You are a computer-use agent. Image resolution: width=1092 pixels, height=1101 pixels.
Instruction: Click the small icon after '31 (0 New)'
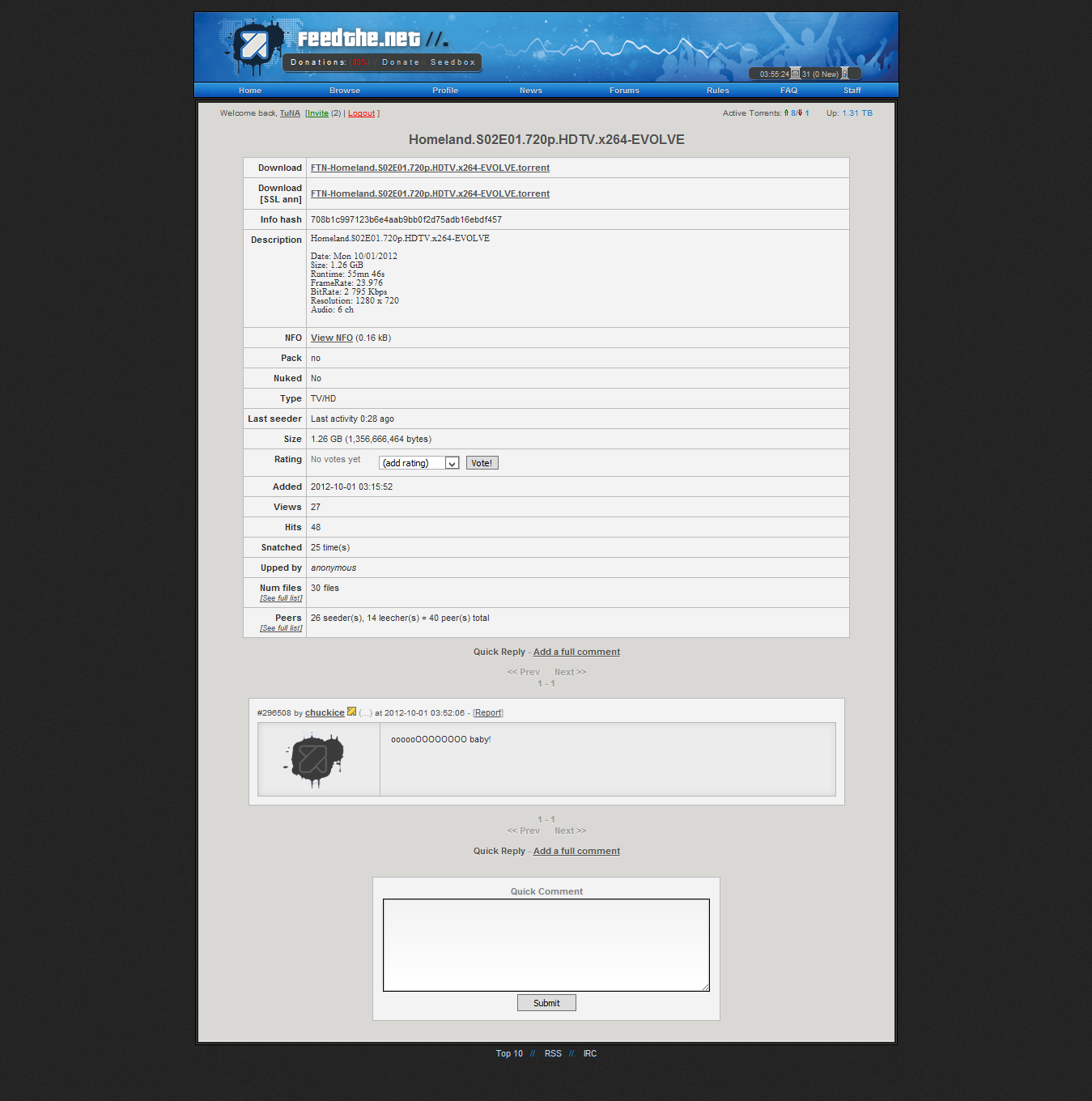point(845,73)
